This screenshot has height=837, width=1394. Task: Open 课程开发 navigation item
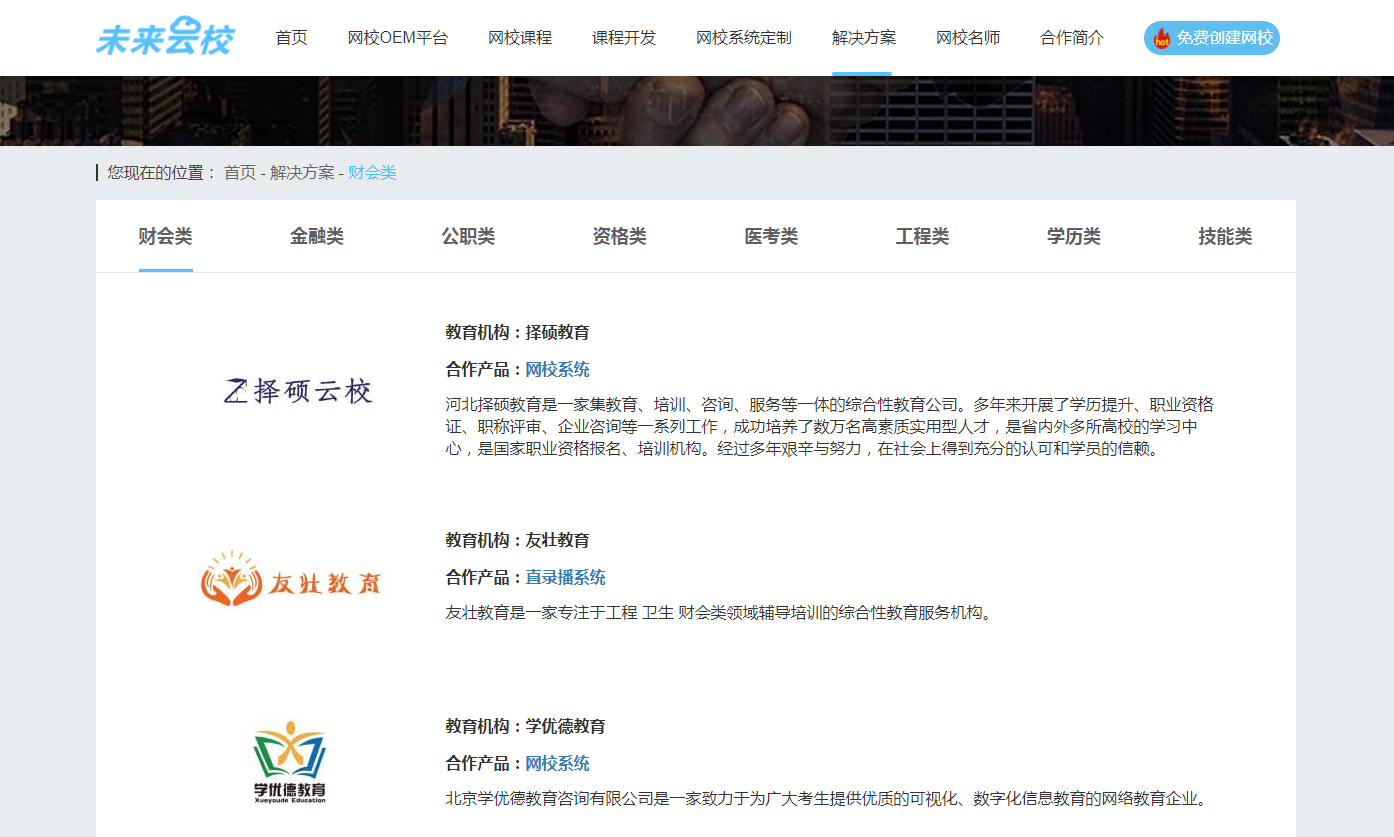tap(624, 38)
